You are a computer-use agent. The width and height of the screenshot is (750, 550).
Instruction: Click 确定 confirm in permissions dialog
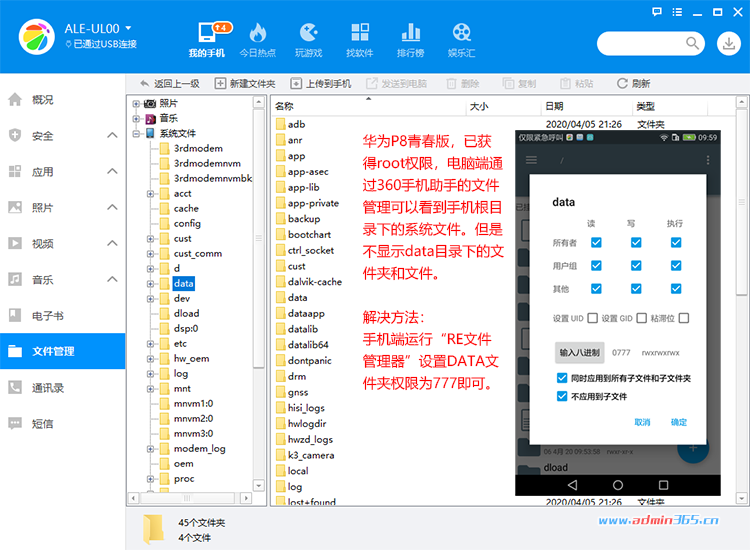coord(679,422)
